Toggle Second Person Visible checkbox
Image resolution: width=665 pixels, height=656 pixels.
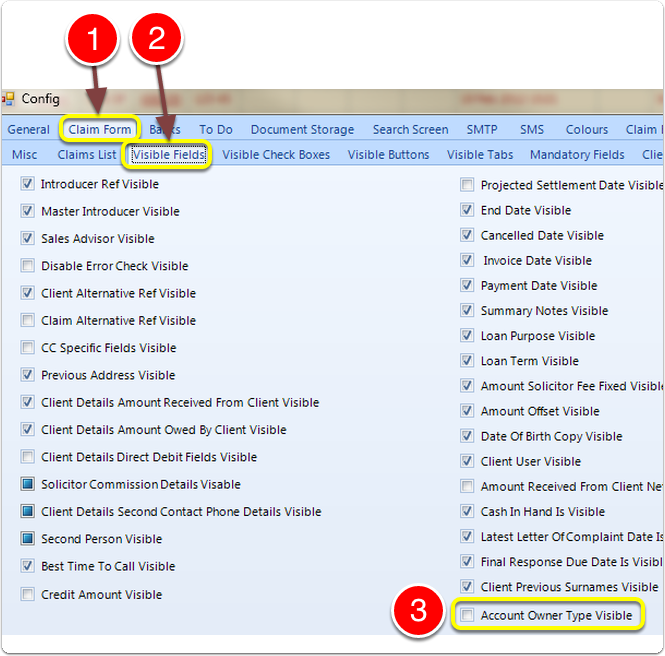coord(28,538)
